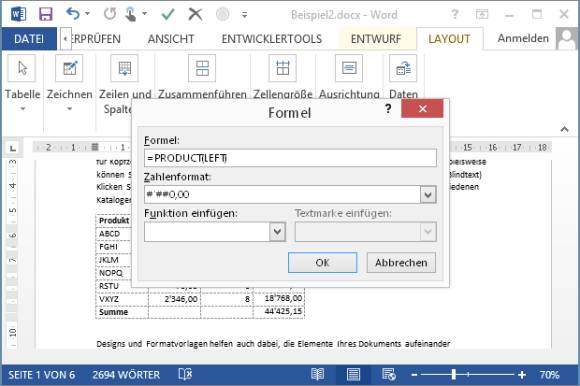580x386 pixels.
Task: Switch to Print Layout view in status bar
Action: (x=353, y=375)
